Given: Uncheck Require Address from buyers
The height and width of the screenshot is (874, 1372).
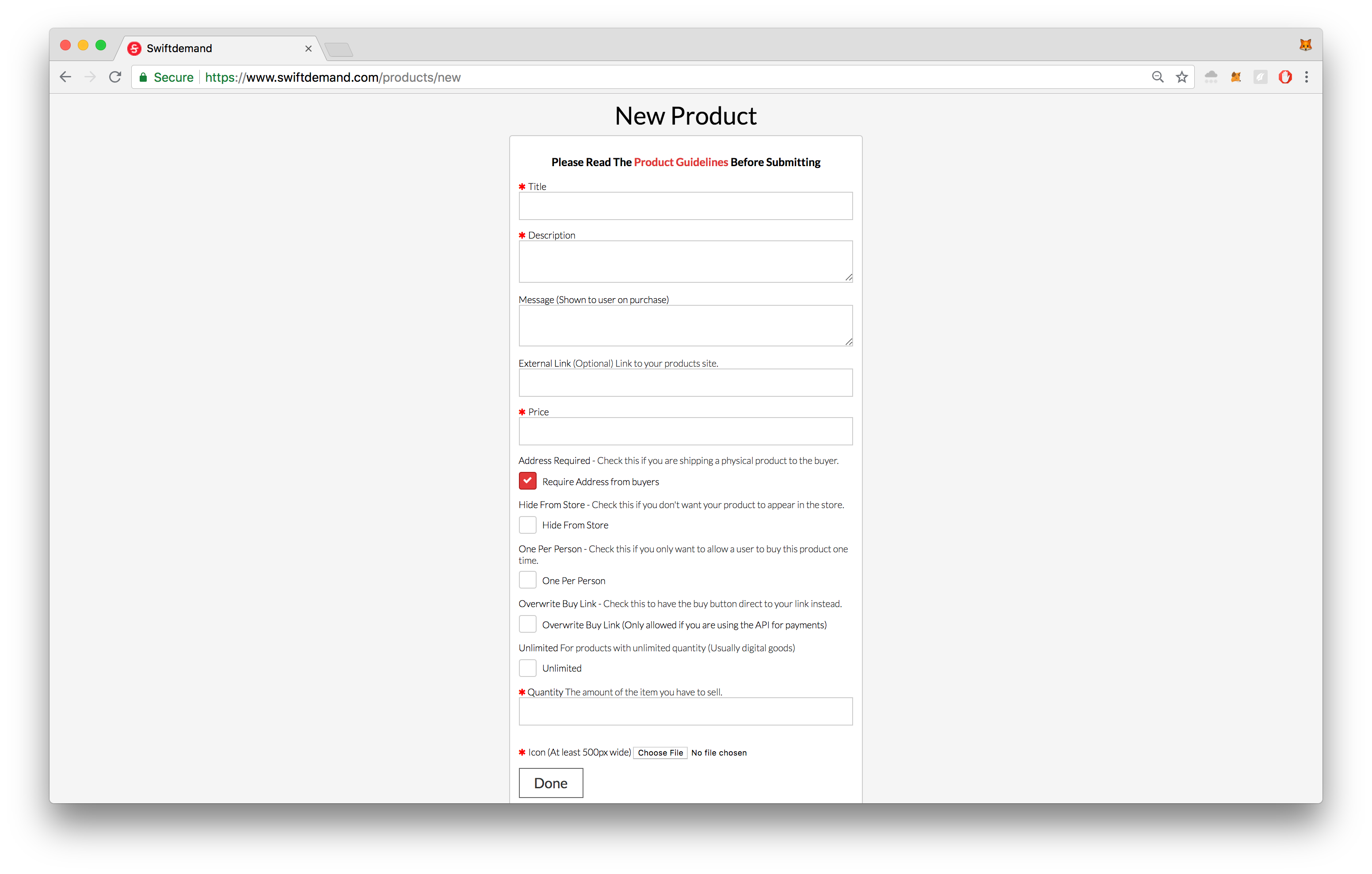Looking at the screenshot, I should [x=528, y=481].
